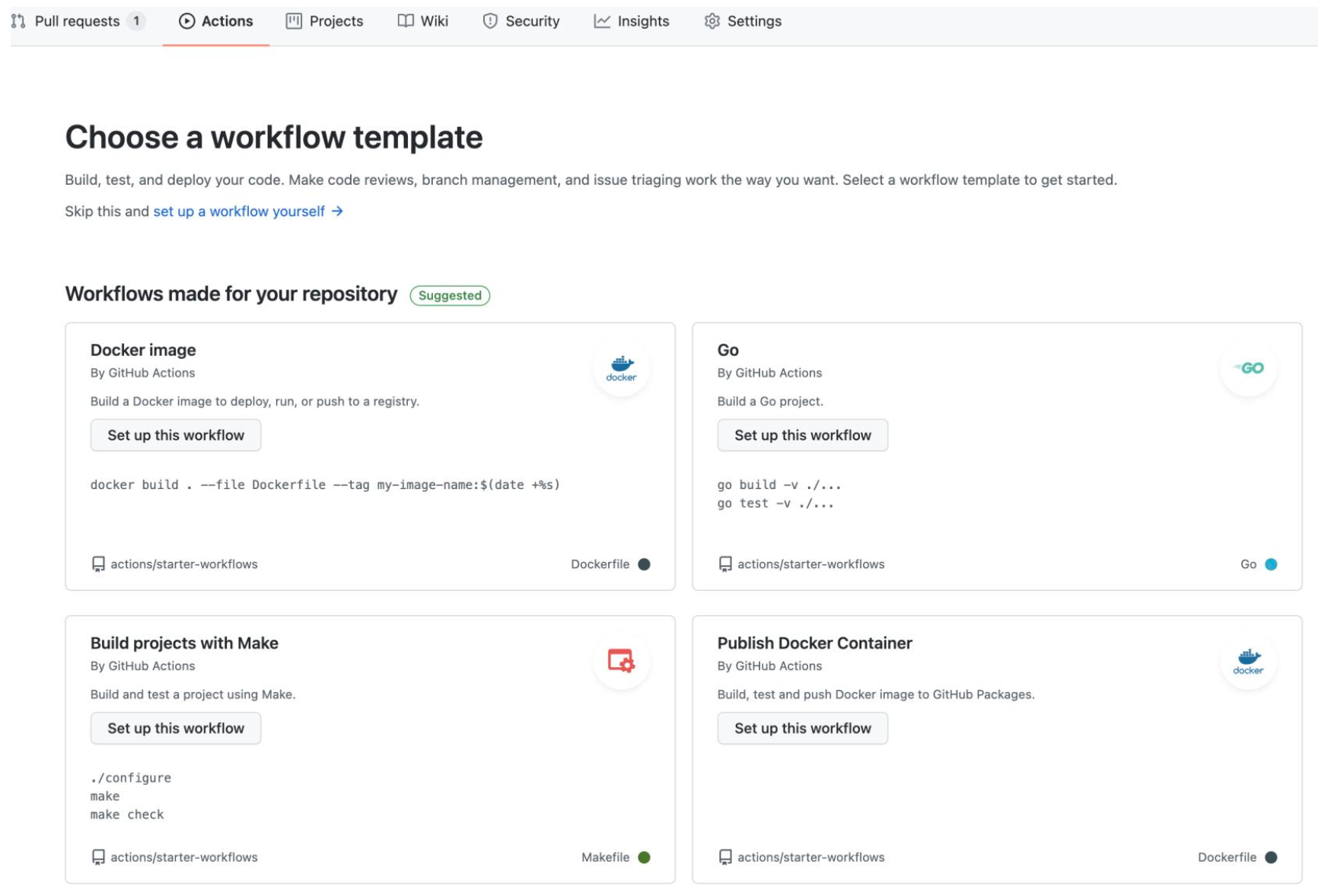Set up the Docker image workflow
The image size is (1318, 896).
coord(176,435)
